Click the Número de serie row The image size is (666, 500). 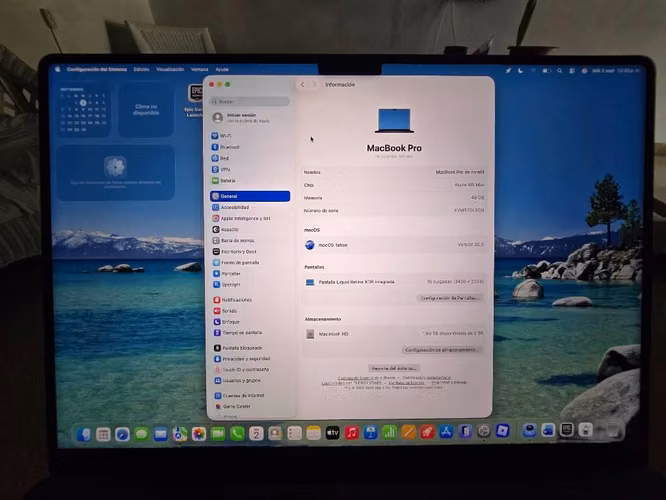pos(394,211)
